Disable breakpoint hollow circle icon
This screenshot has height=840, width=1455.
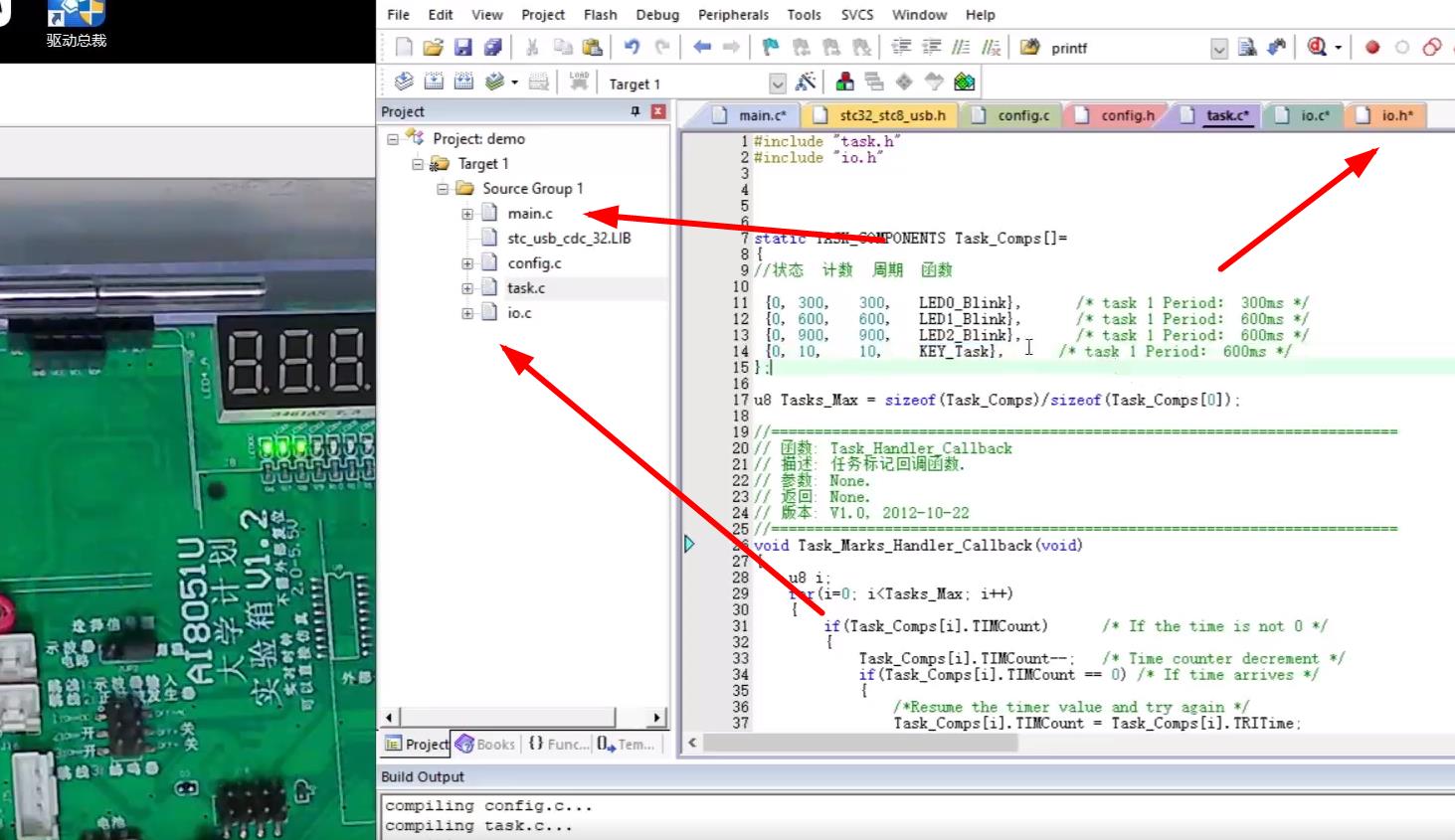tap(1402, 48)
